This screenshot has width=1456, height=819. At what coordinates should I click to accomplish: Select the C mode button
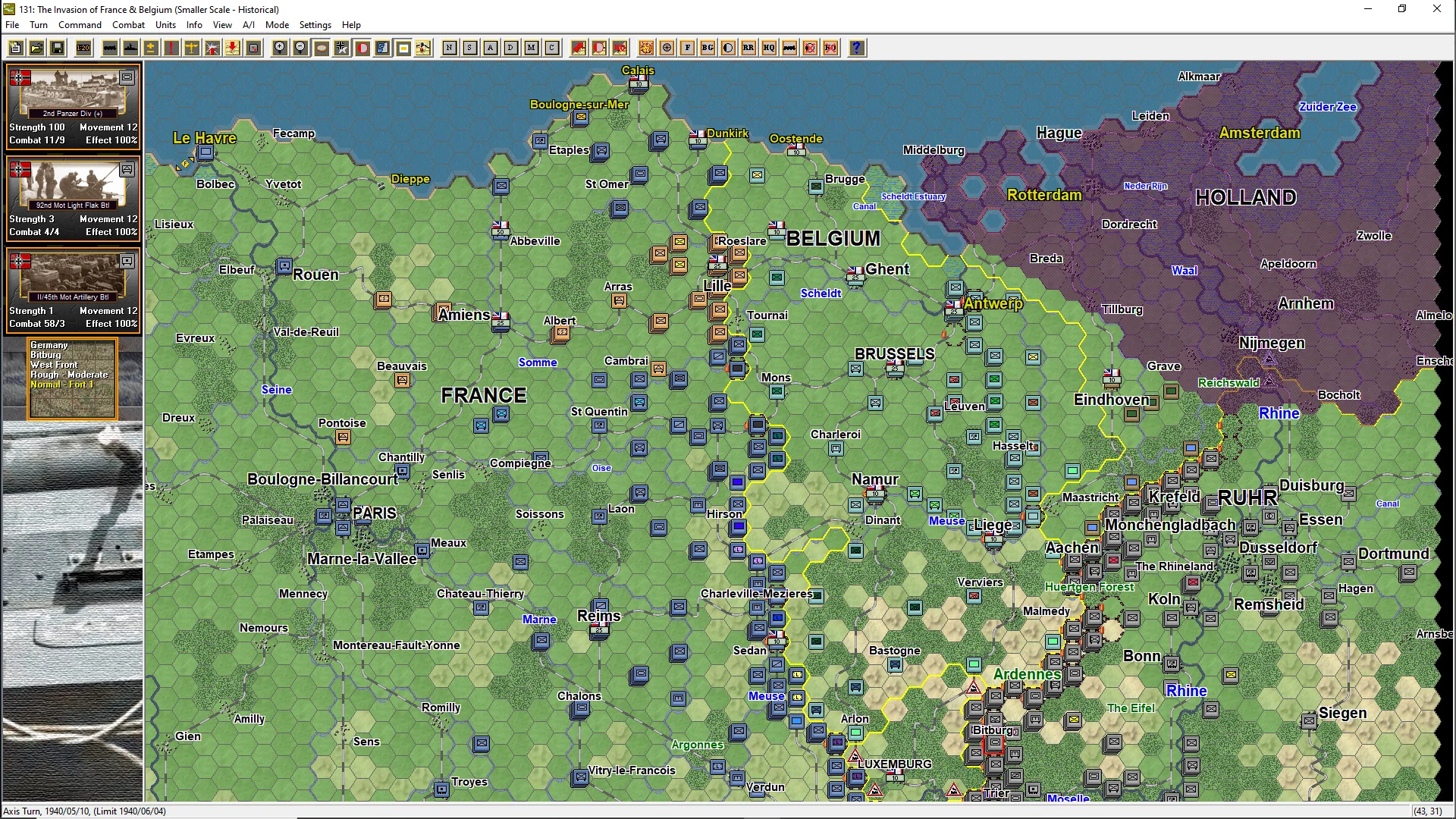click(x=552, y=48)
